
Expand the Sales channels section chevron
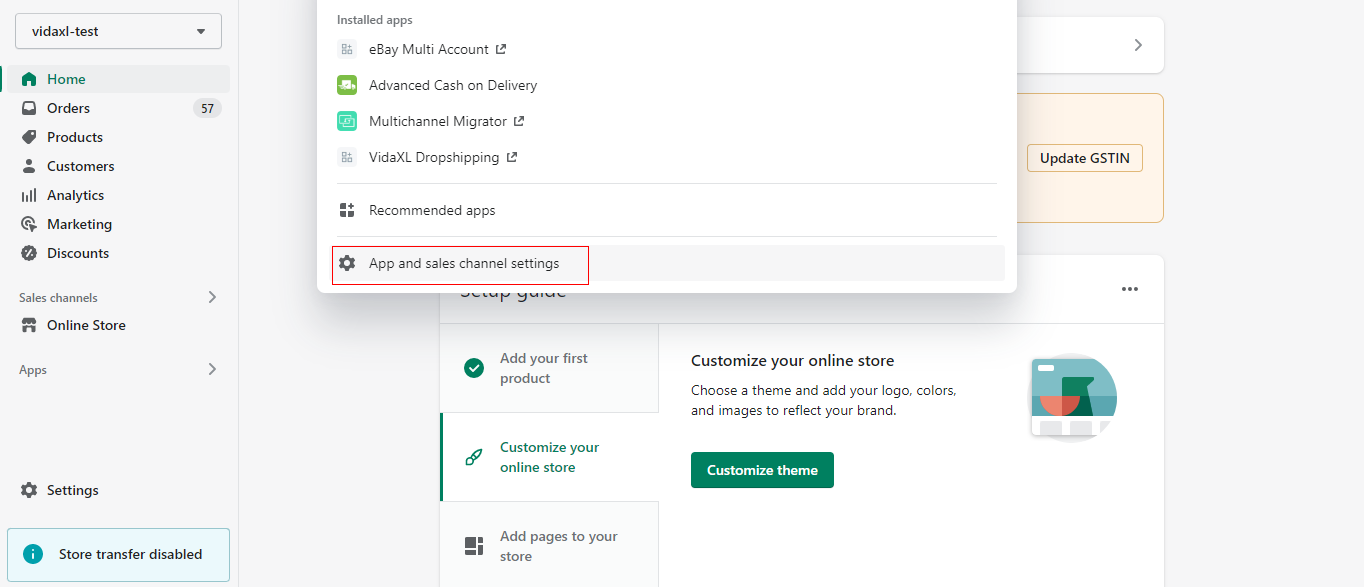click(212, 297)
